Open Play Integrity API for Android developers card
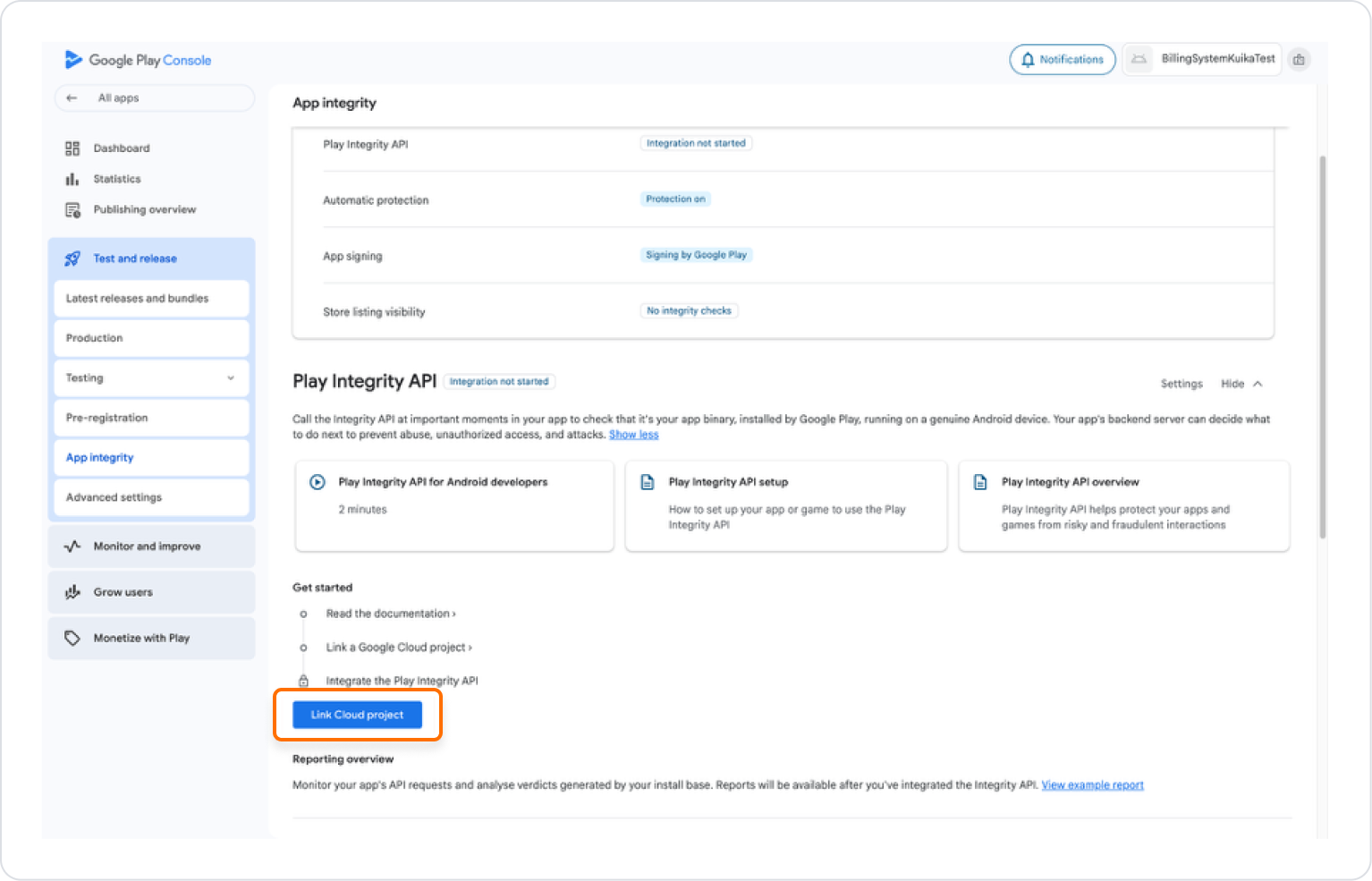This screenshot has width=1372, height=881. point(454,506)
